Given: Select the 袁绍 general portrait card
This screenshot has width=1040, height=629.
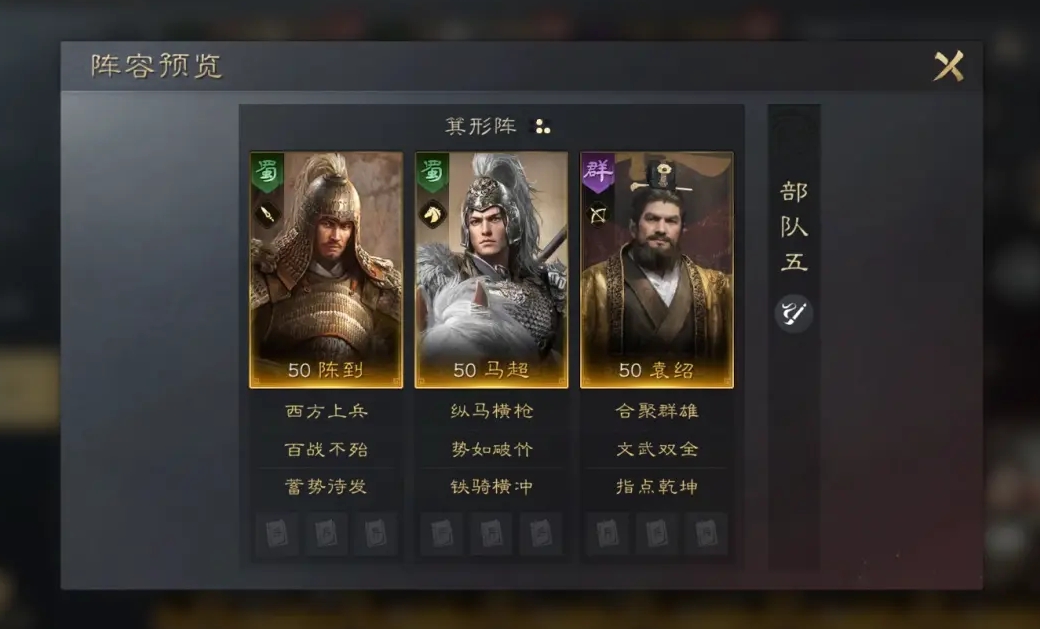Looking at the screenshot, I should point(657,270).
